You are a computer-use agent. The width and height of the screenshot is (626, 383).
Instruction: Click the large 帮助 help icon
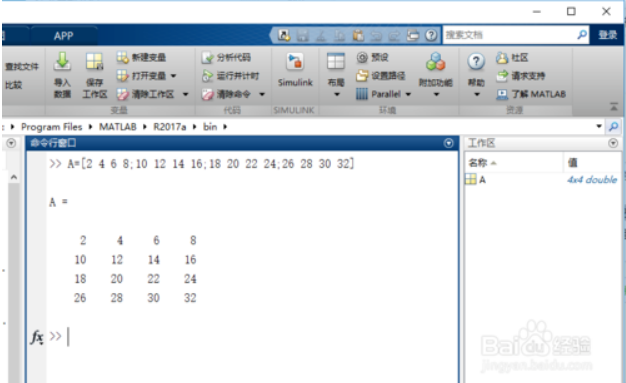click(476, 62)
